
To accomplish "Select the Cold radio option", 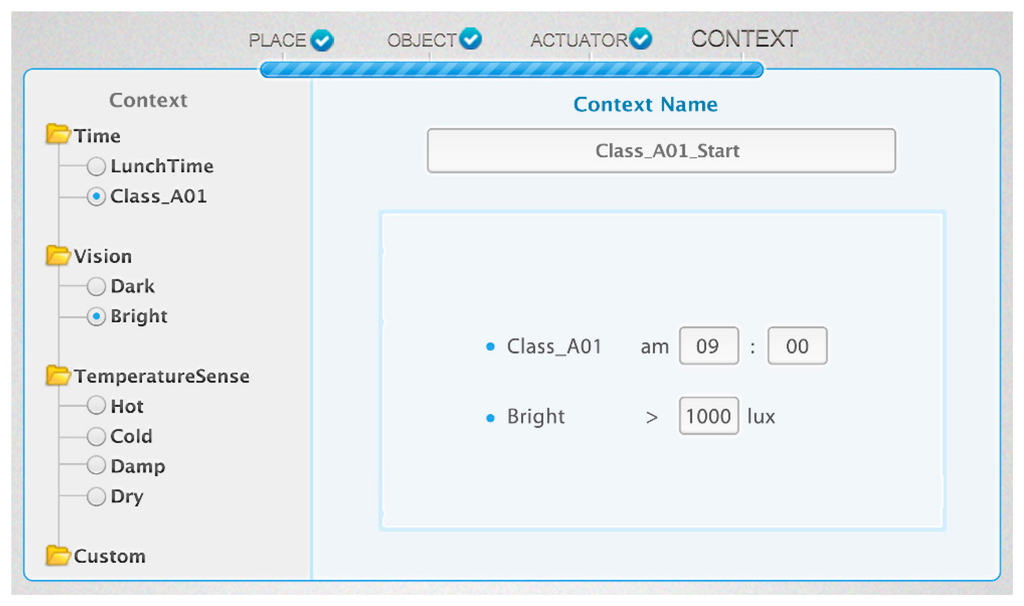I will coord(96,436).
